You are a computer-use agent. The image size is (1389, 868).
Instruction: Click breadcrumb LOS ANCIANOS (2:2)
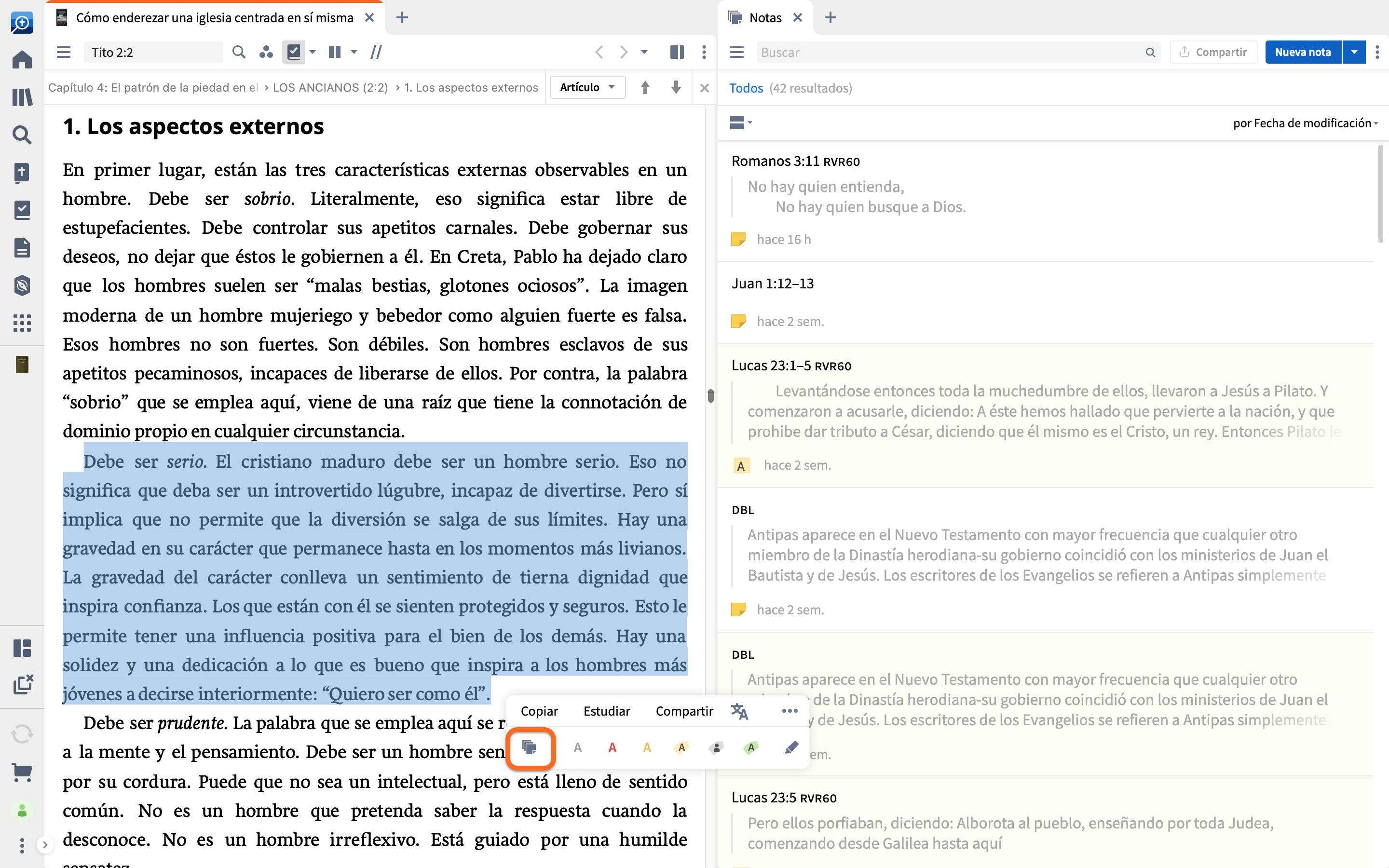[330, 87]
